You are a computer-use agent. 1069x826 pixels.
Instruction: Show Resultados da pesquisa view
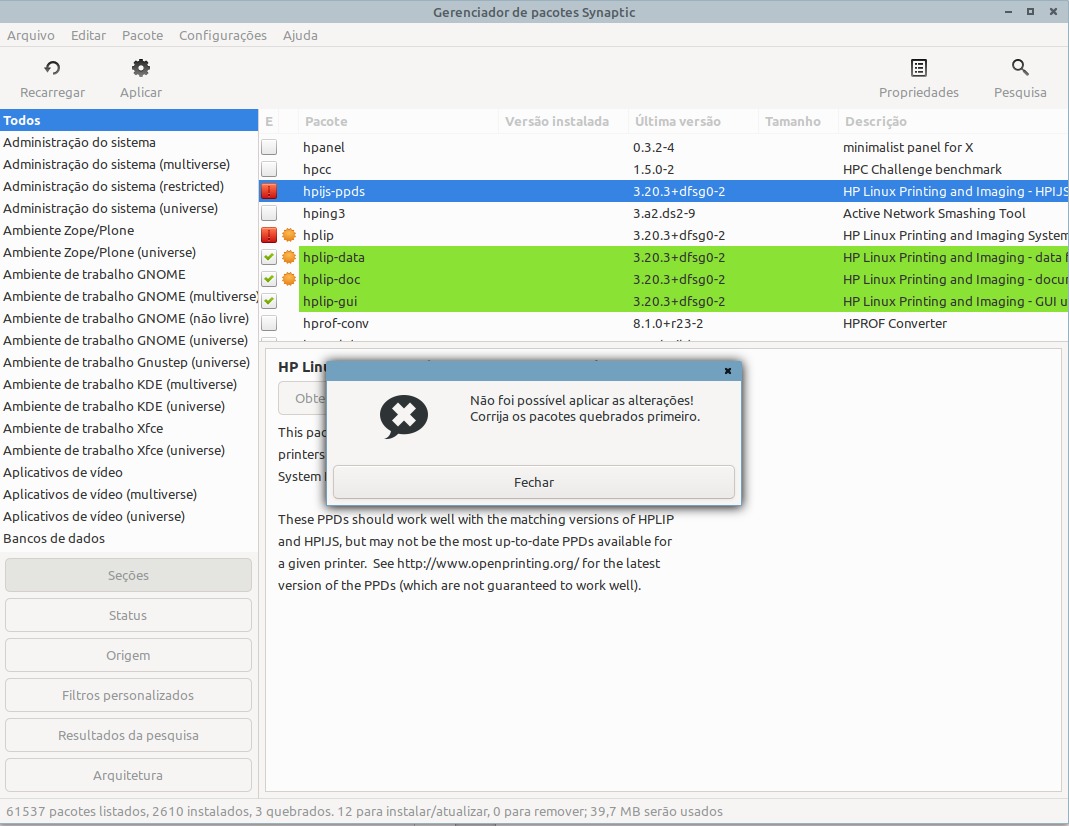point(128,735)
